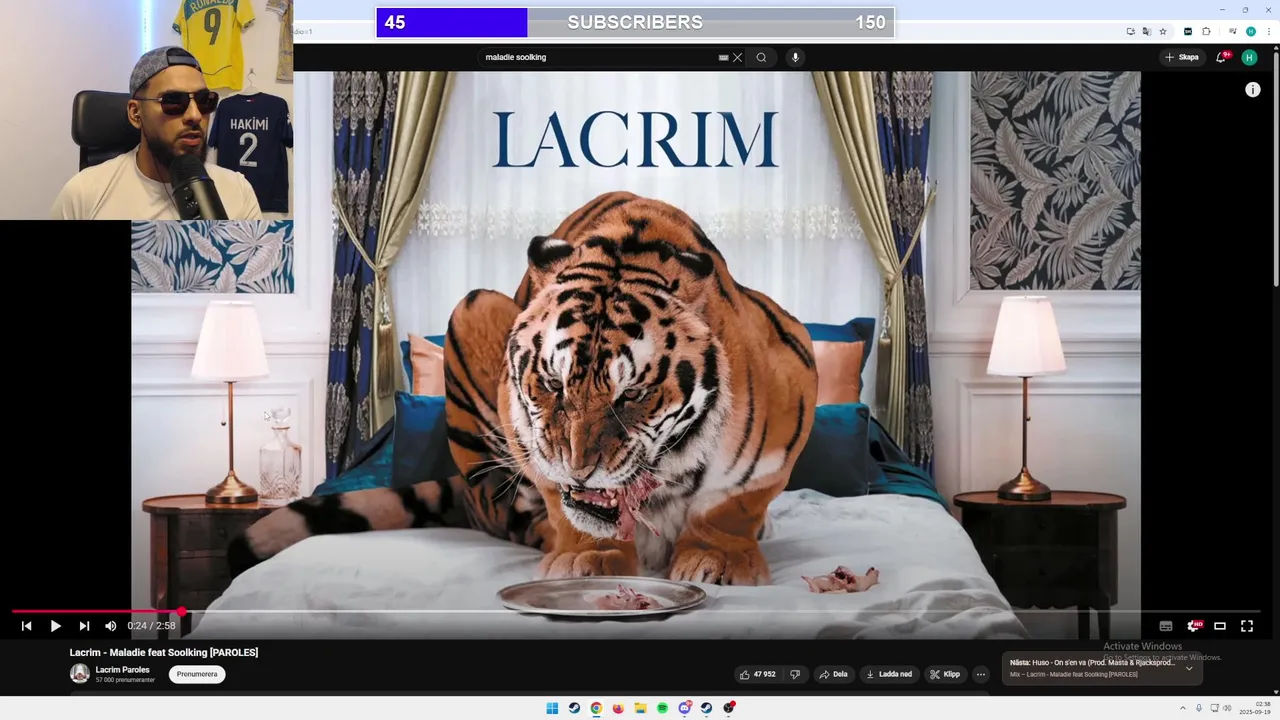Skip to the next video
The width and height of the screenshot is (1280, 720).
(x=84, y=626)
